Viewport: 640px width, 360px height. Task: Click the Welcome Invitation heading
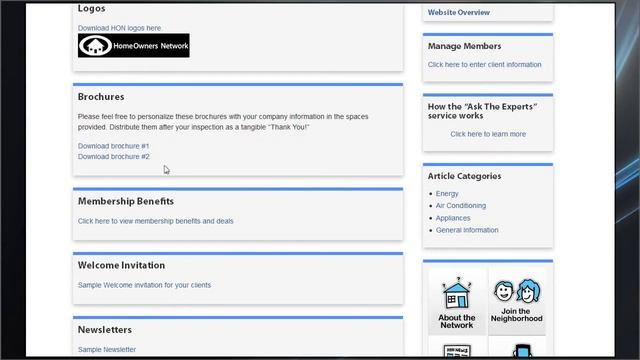121,265
